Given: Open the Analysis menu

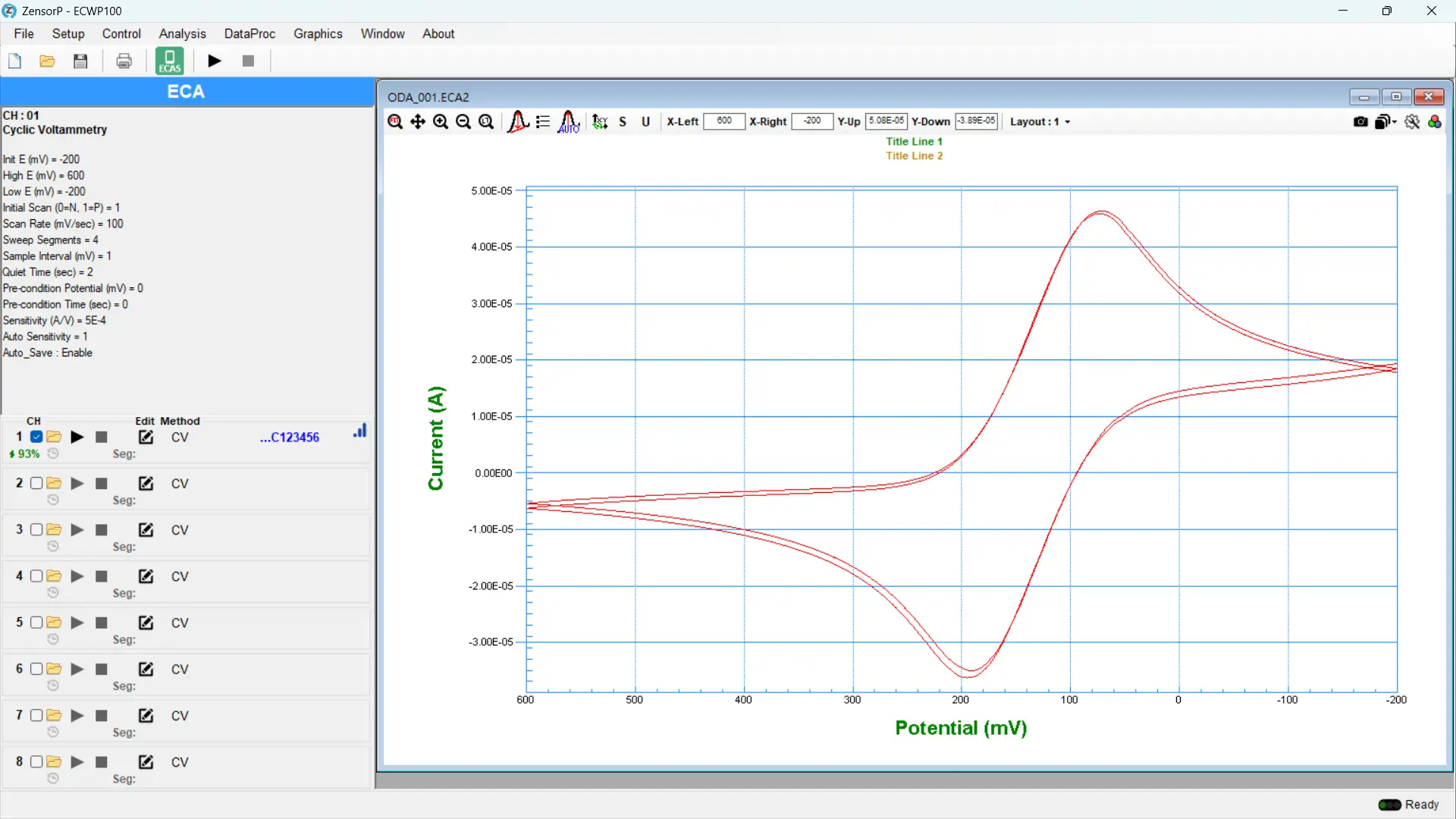Looking at the screenshot, I should pos(183,33).
